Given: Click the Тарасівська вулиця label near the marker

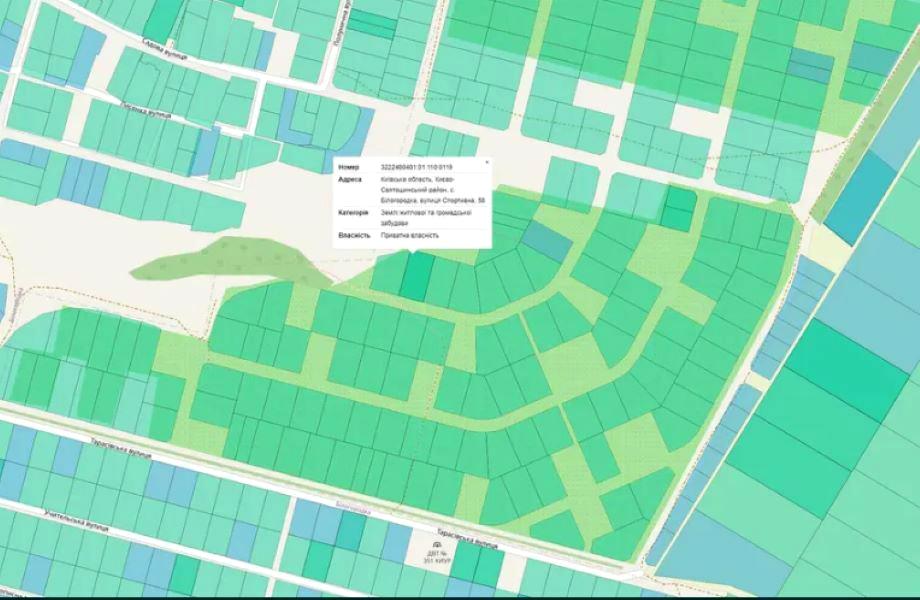Looking at the screenshot, I should tap(467, 540).
